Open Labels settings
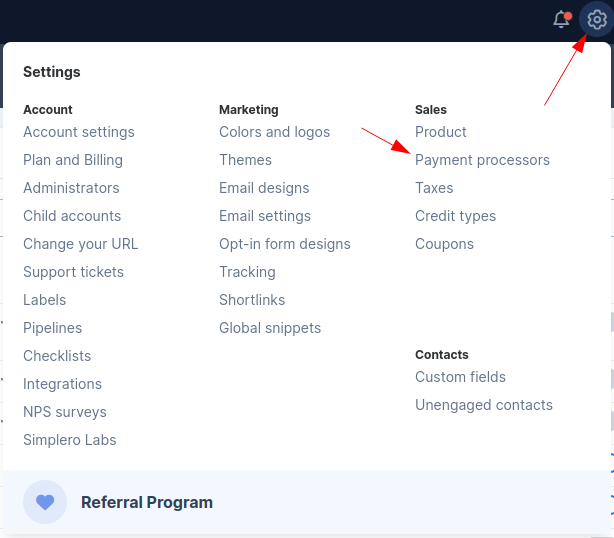The height and width of the screenshot is (538, 614). tap(45, 300)
